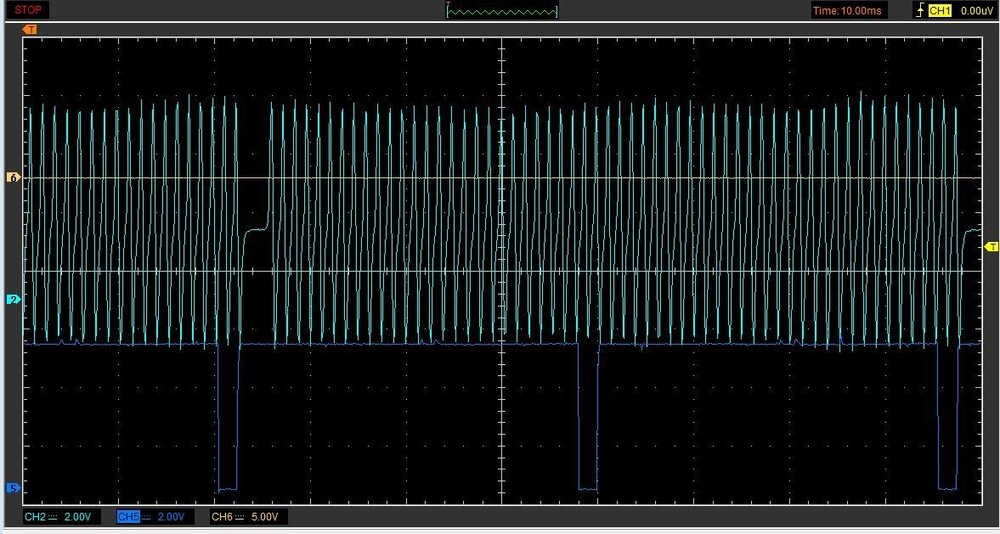This screenshot has width=1000, height=534.
Task: Click the rising edge trigger type icon
Action: click(x=919, y=11)
